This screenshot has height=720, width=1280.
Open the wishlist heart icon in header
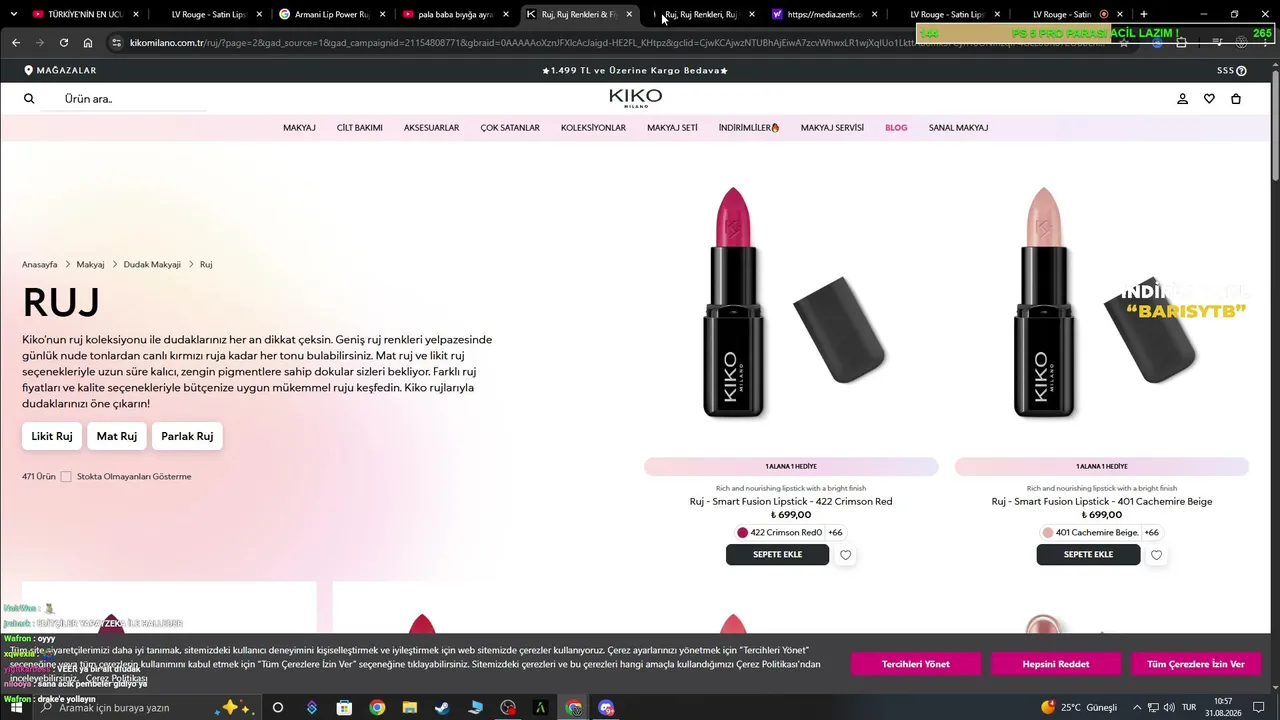pos(1209,99)
